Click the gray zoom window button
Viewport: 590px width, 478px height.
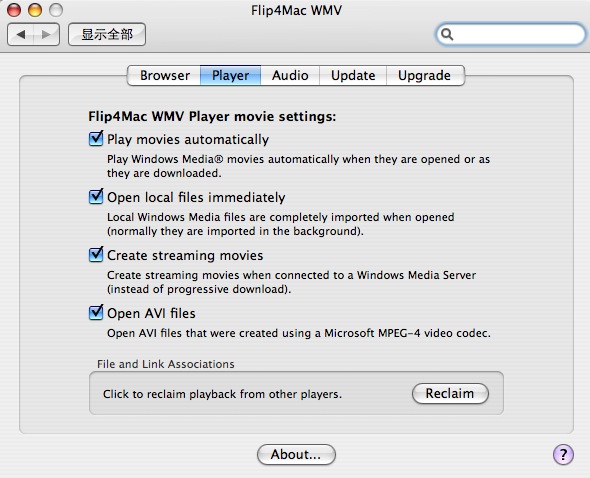(56, 10)
